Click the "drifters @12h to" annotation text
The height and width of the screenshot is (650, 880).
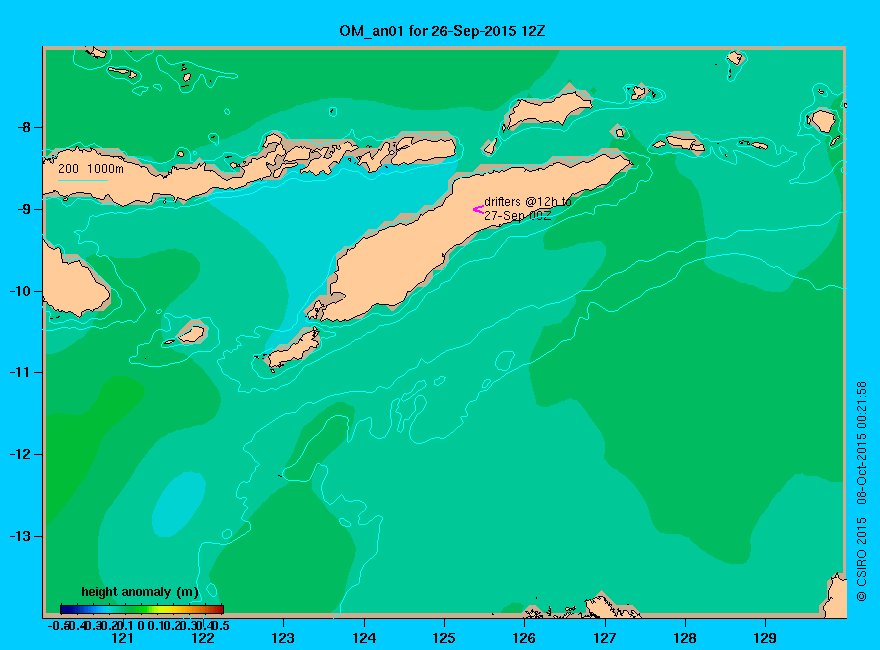[x=528, y=202]
